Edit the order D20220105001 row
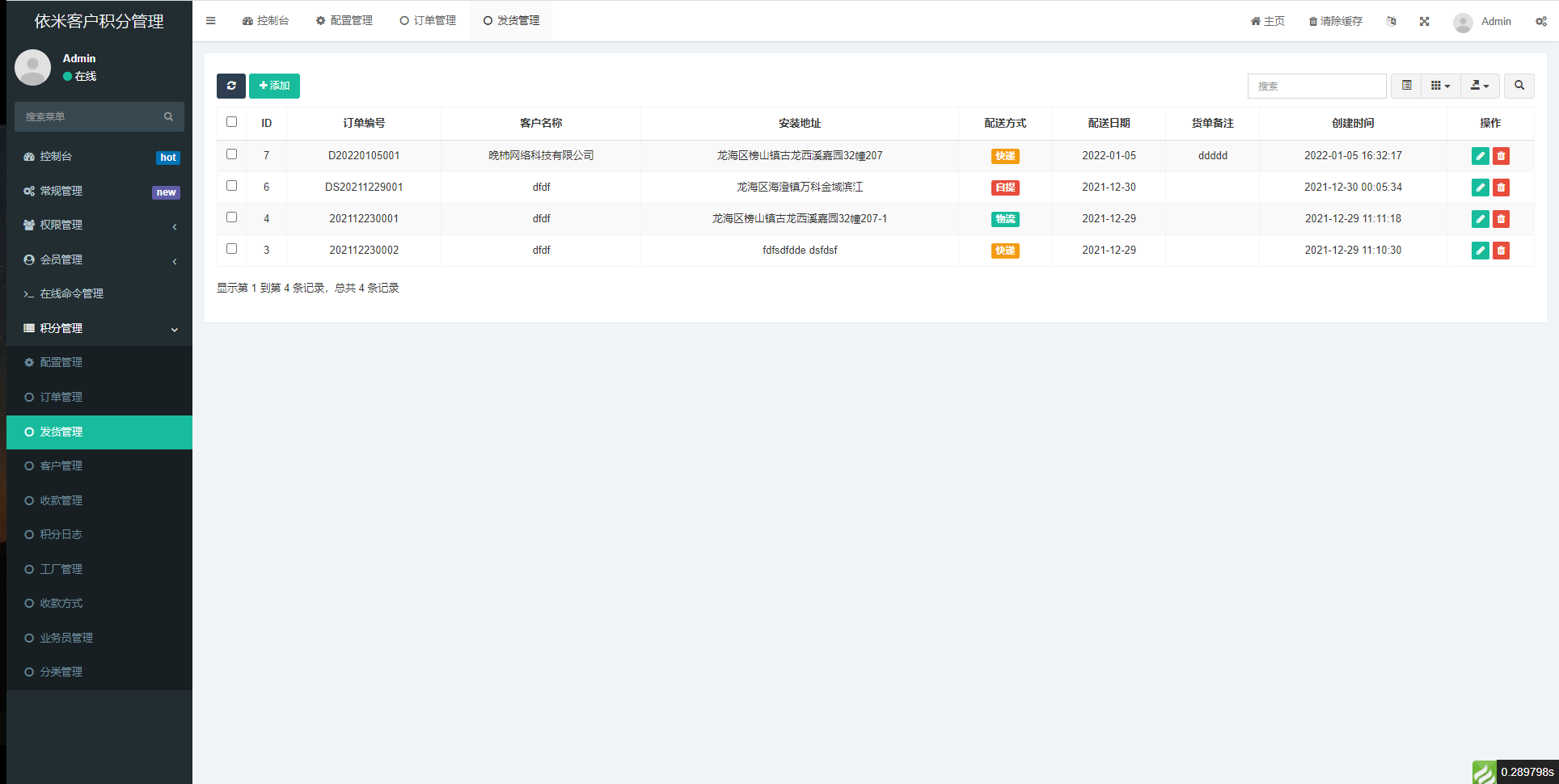 pos(1480,156)
